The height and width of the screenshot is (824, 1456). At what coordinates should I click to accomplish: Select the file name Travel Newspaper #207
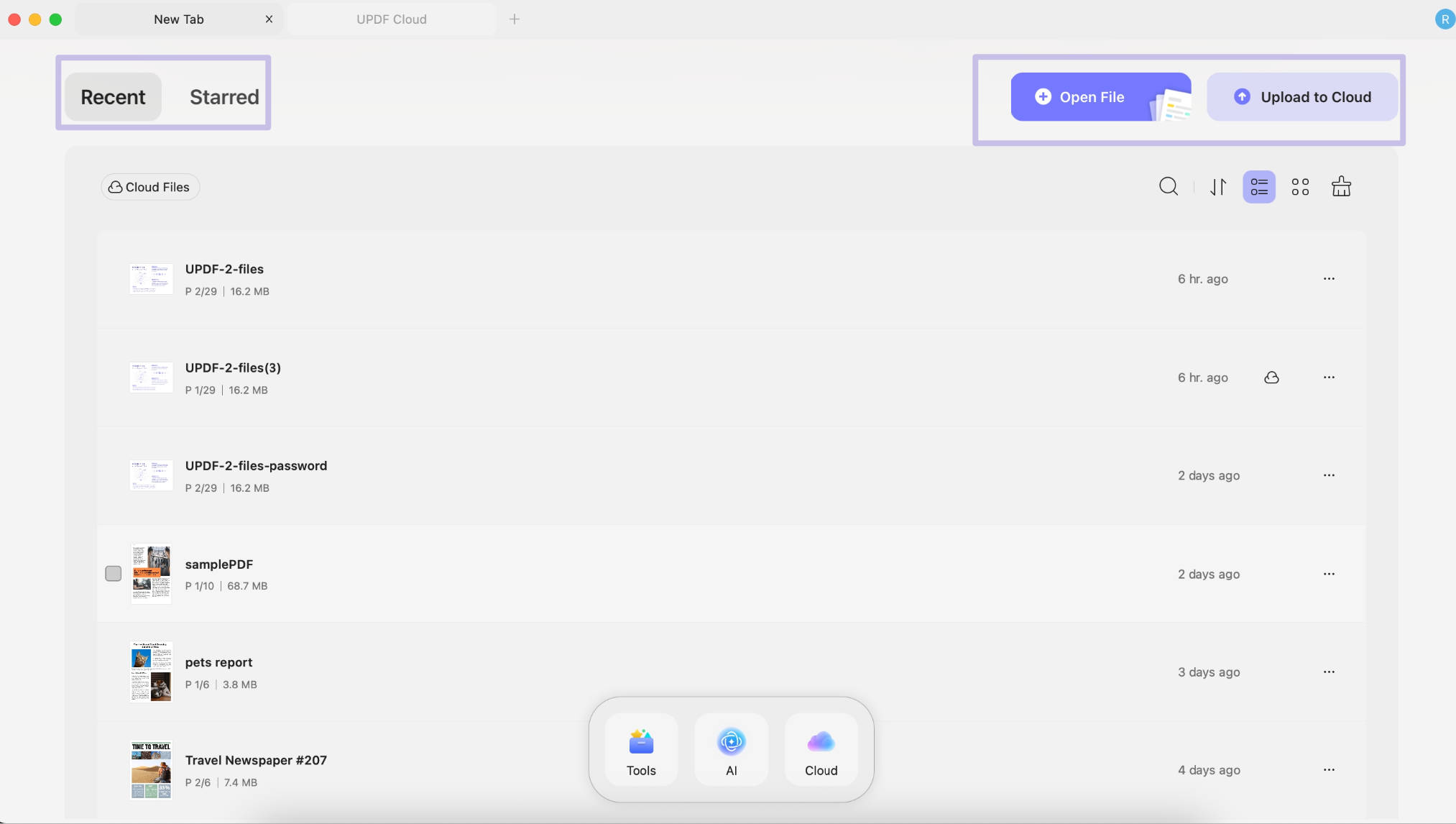tap(256, 760)
